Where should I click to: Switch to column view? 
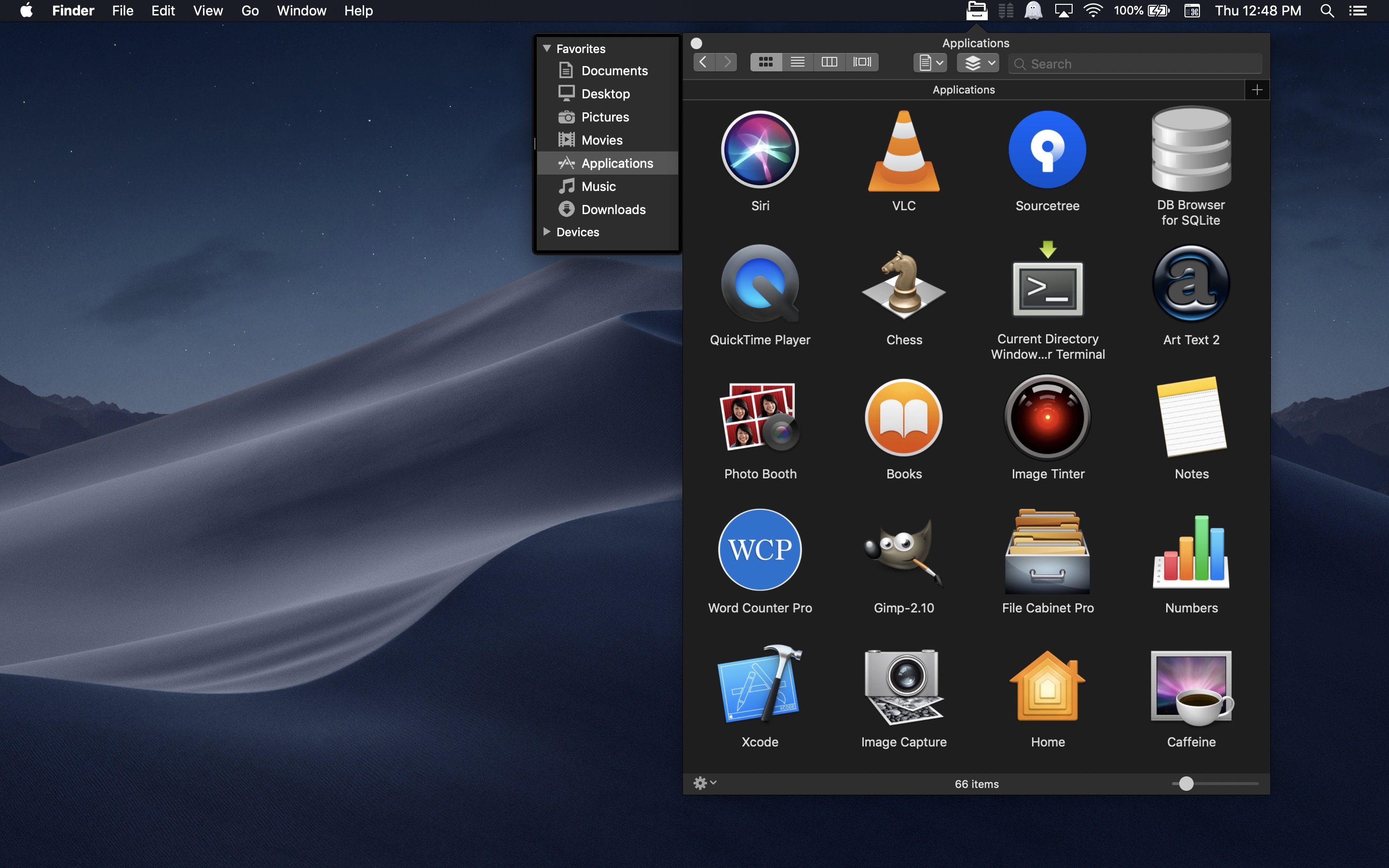coord(829,61)
